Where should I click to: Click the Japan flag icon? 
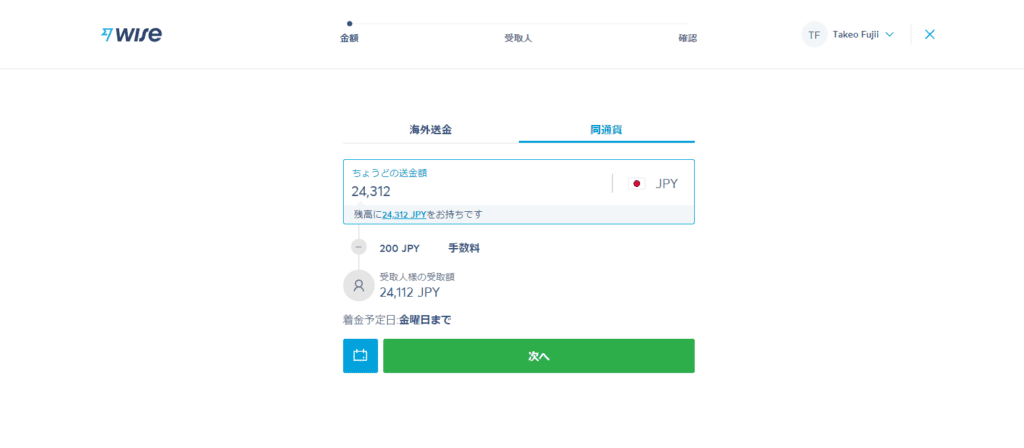637,184
